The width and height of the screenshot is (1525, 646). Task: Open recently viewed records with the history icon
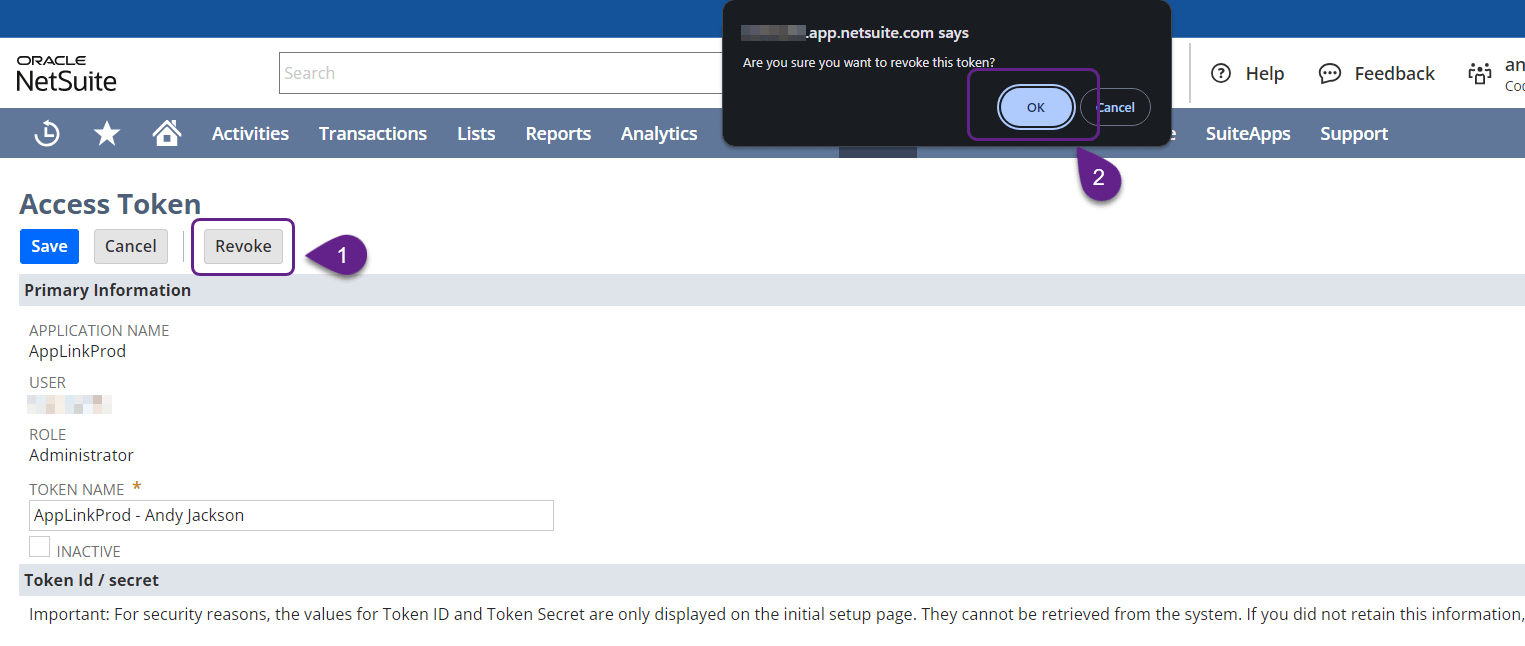pos(46,132)
